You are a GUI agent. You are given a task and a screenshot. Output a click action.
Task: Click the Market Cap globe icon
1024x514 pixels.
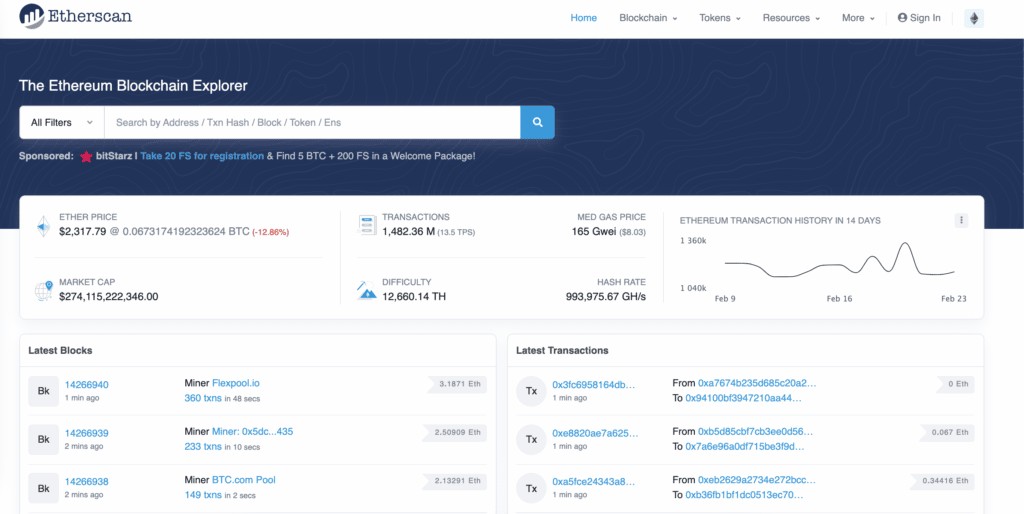click(x=43, y=290)
